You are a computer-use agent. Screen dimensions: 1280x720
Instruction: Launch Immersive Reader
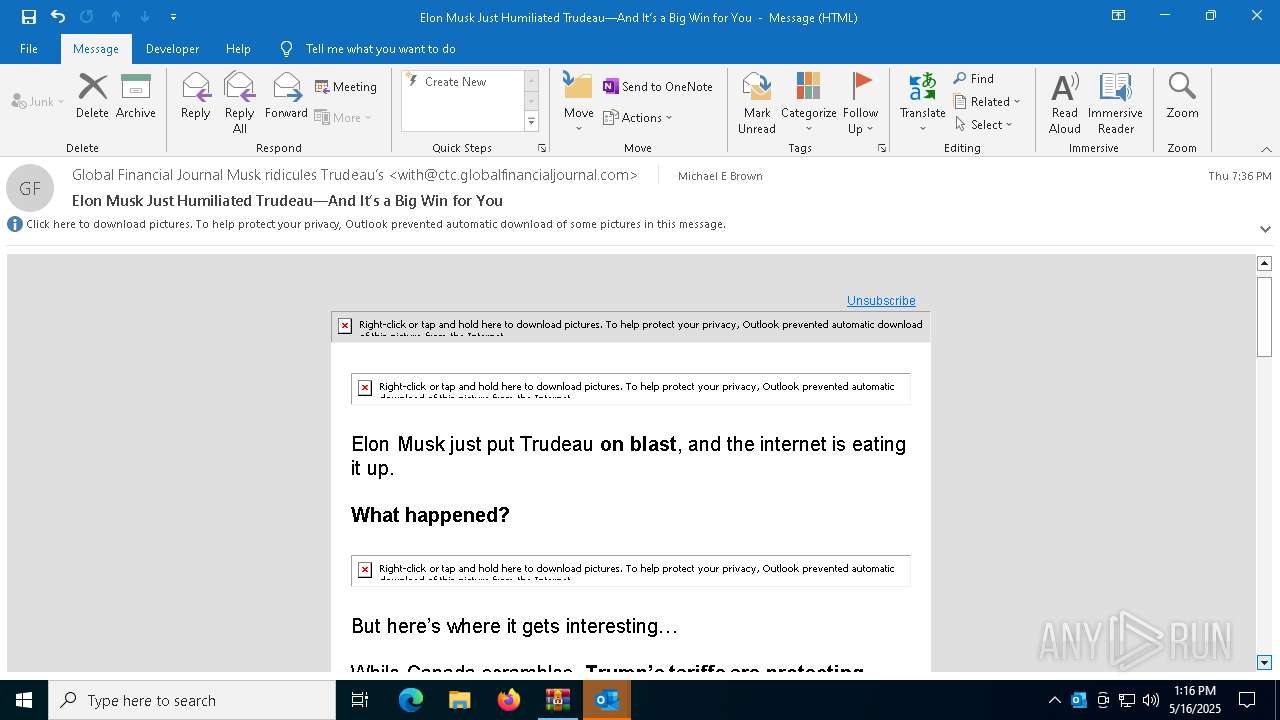pos(1115,102)
